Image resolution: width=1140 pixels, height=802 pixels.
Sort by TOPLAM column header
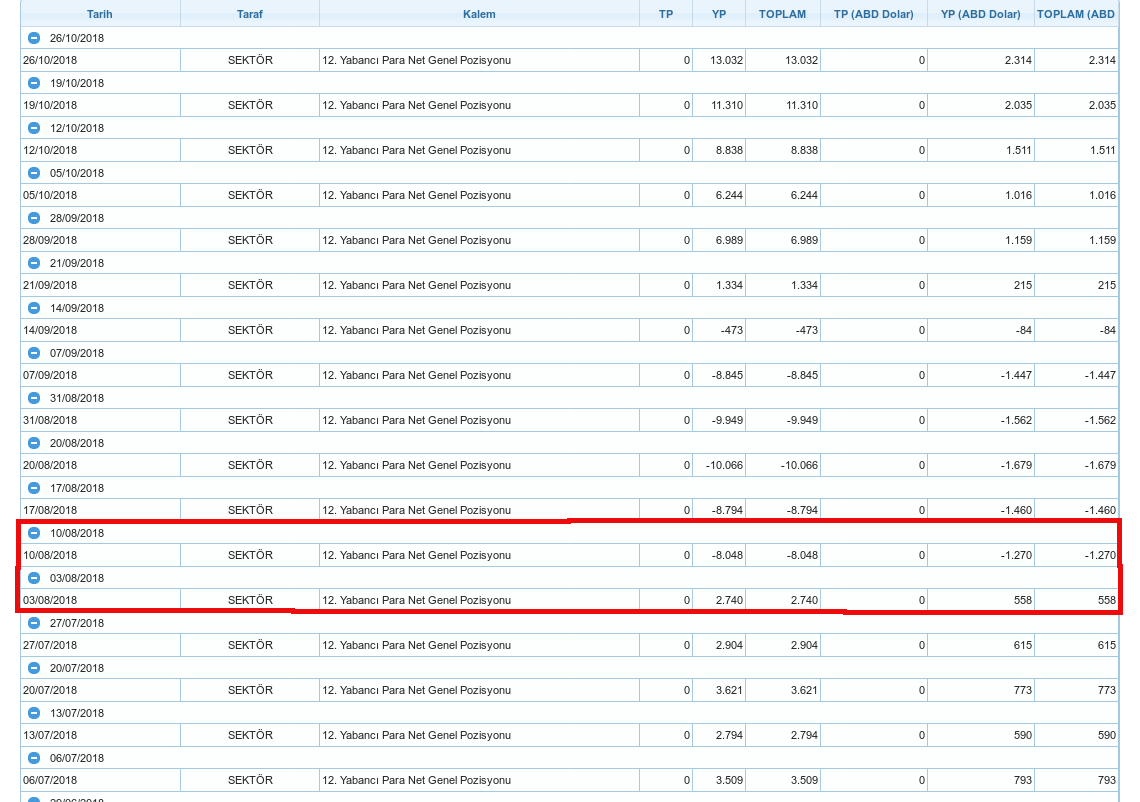782,14
